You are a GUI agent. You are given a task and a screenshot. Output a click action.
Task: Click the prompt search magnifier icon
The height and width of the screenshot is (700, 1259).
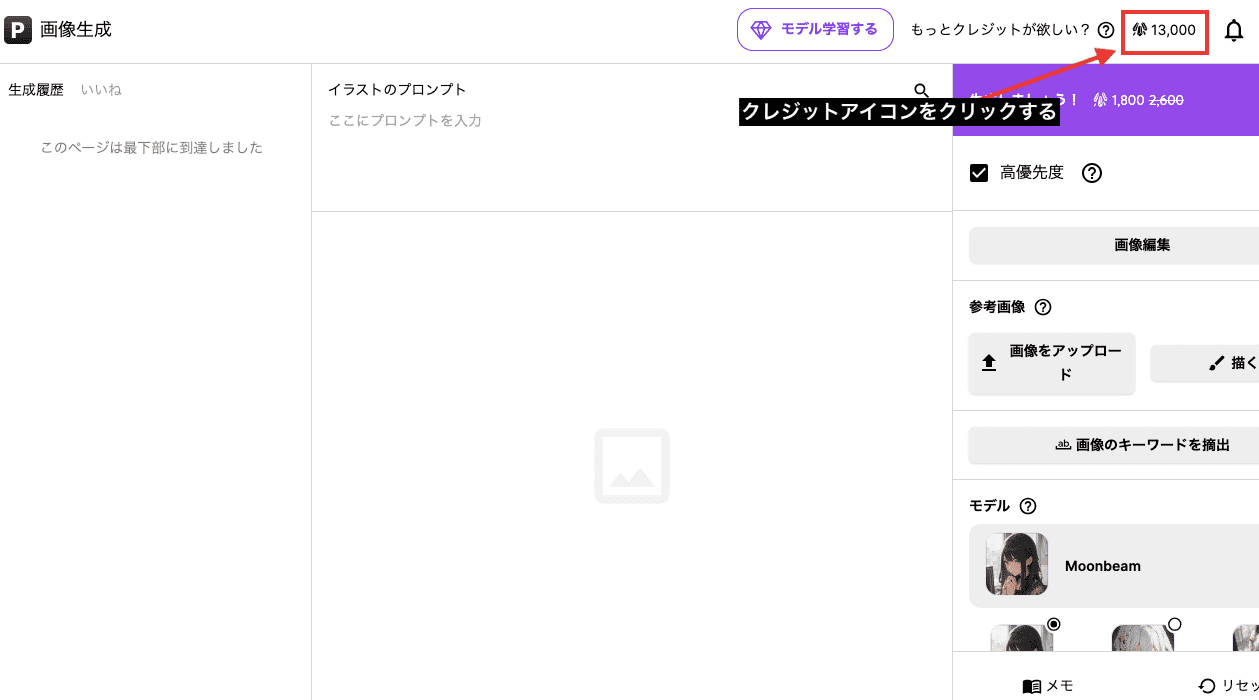pos(922,91)
